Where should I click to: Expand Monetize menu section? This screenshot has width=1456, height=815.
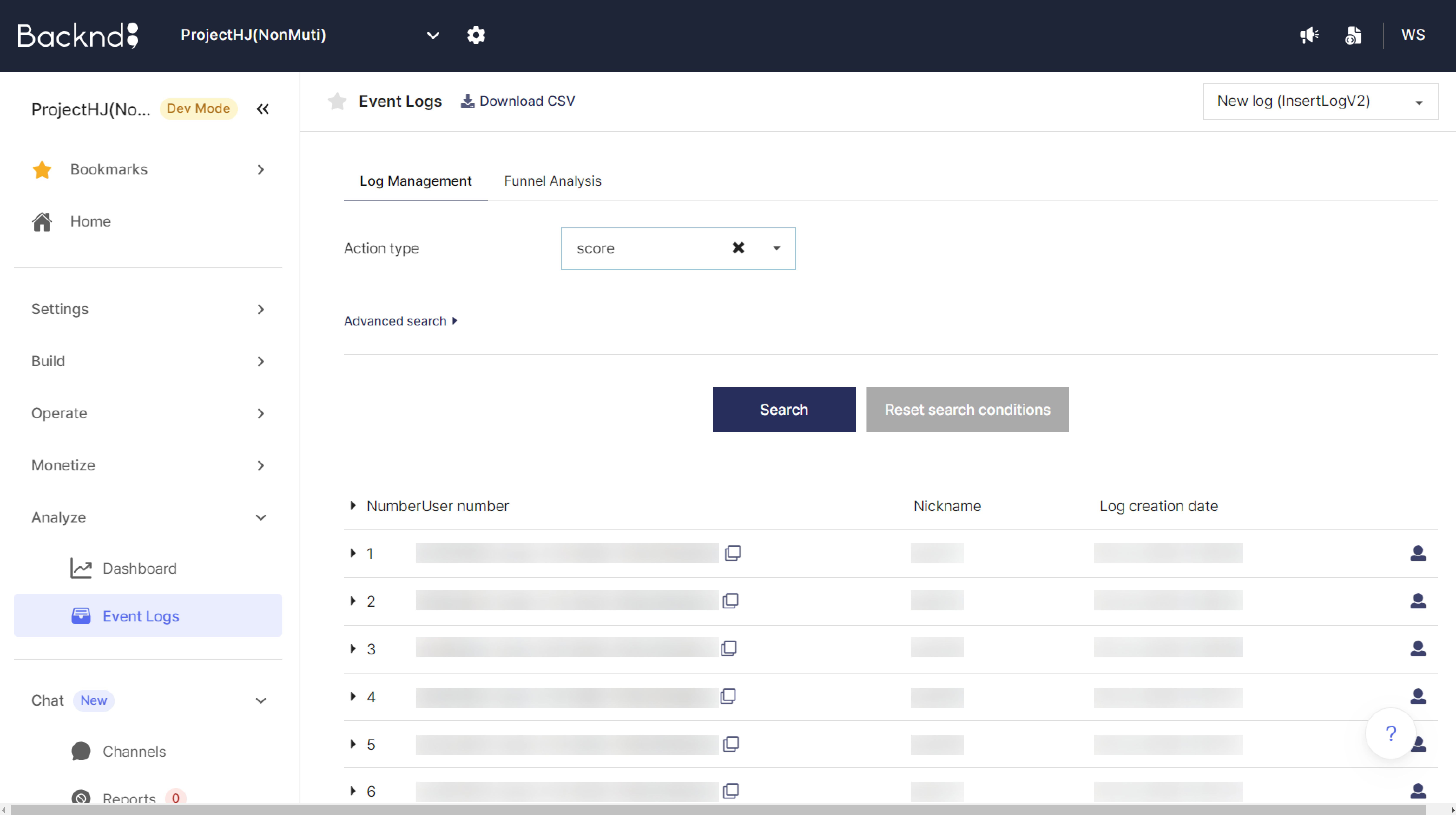tap(148, 465)
